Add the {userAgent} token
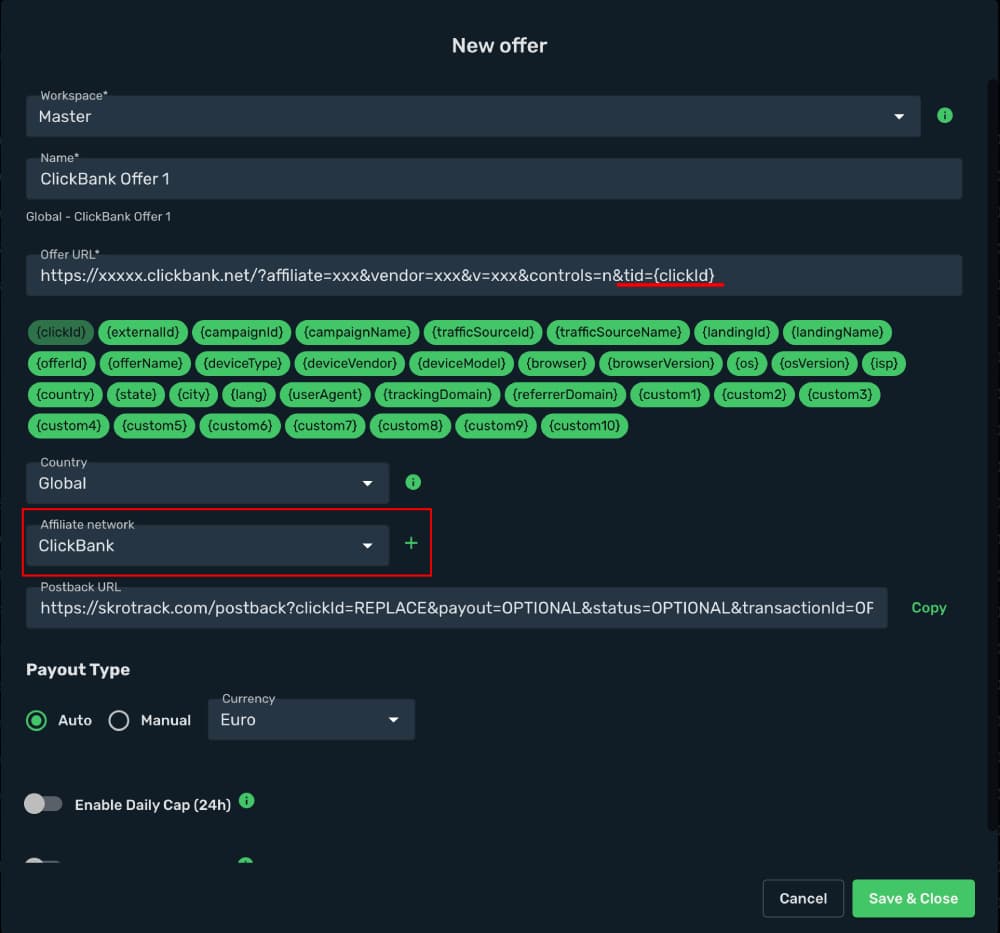1000x933 pixels. coord(325,395)
